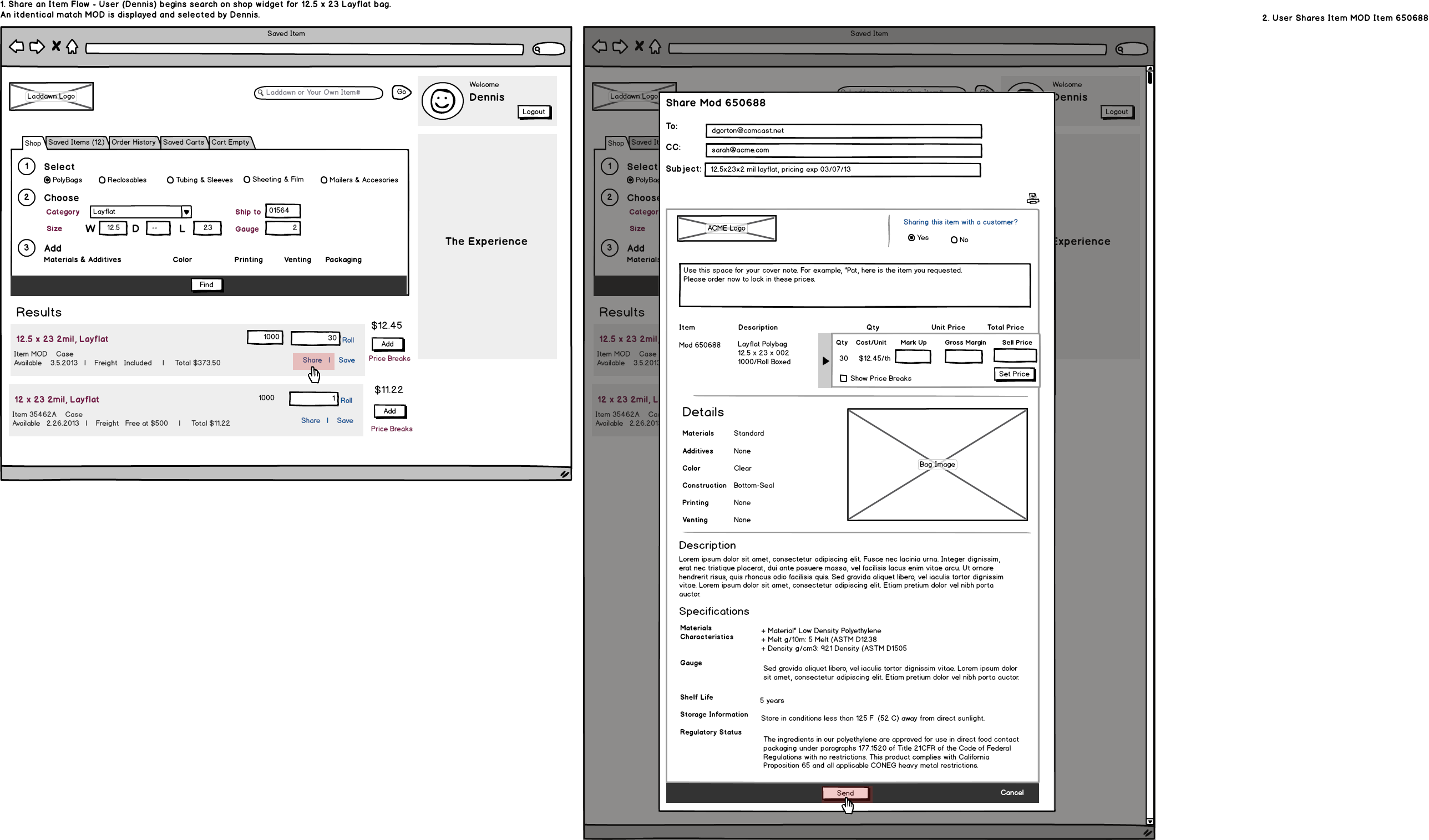
Task: Click the ACME Logo in the share dialog
Action: coord(726,228)
